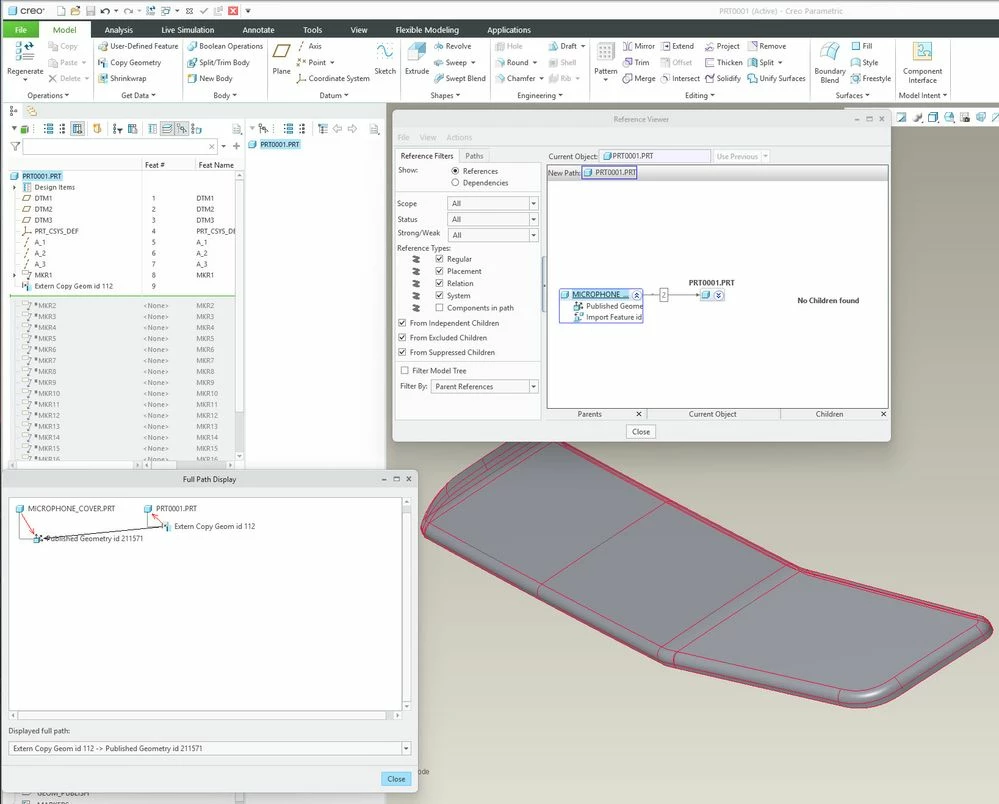
Task: Click the Project tool
Action: click(722, 46)
